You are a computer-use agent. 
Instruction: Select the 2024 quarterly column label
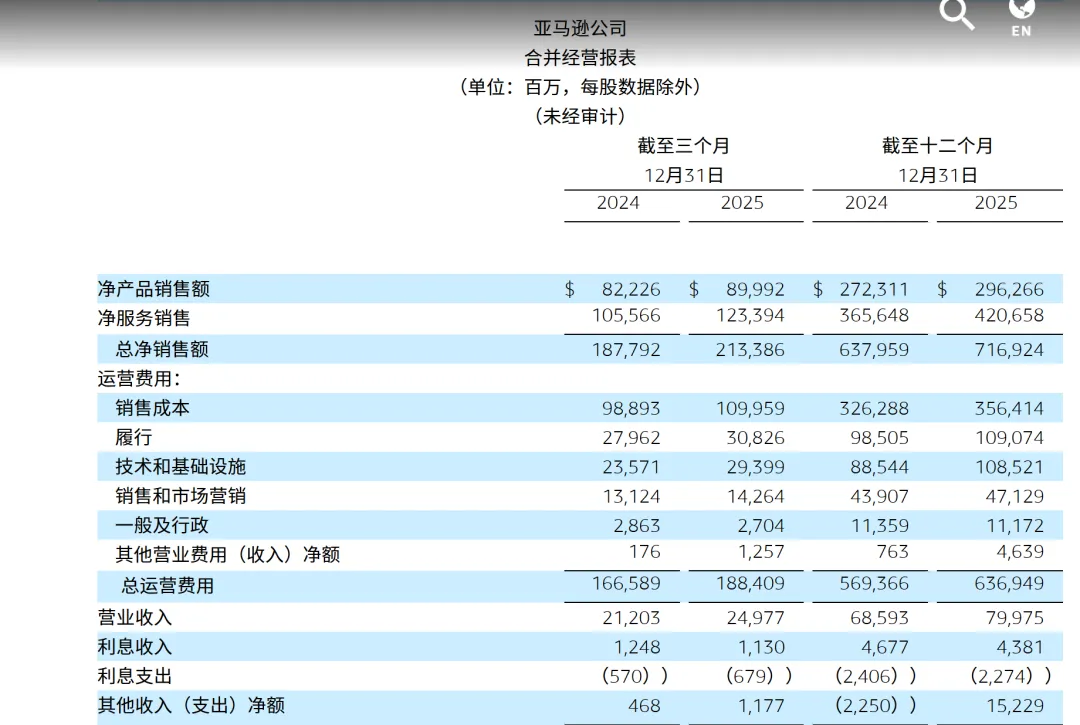pyautogui.click(x=620, y=202)
